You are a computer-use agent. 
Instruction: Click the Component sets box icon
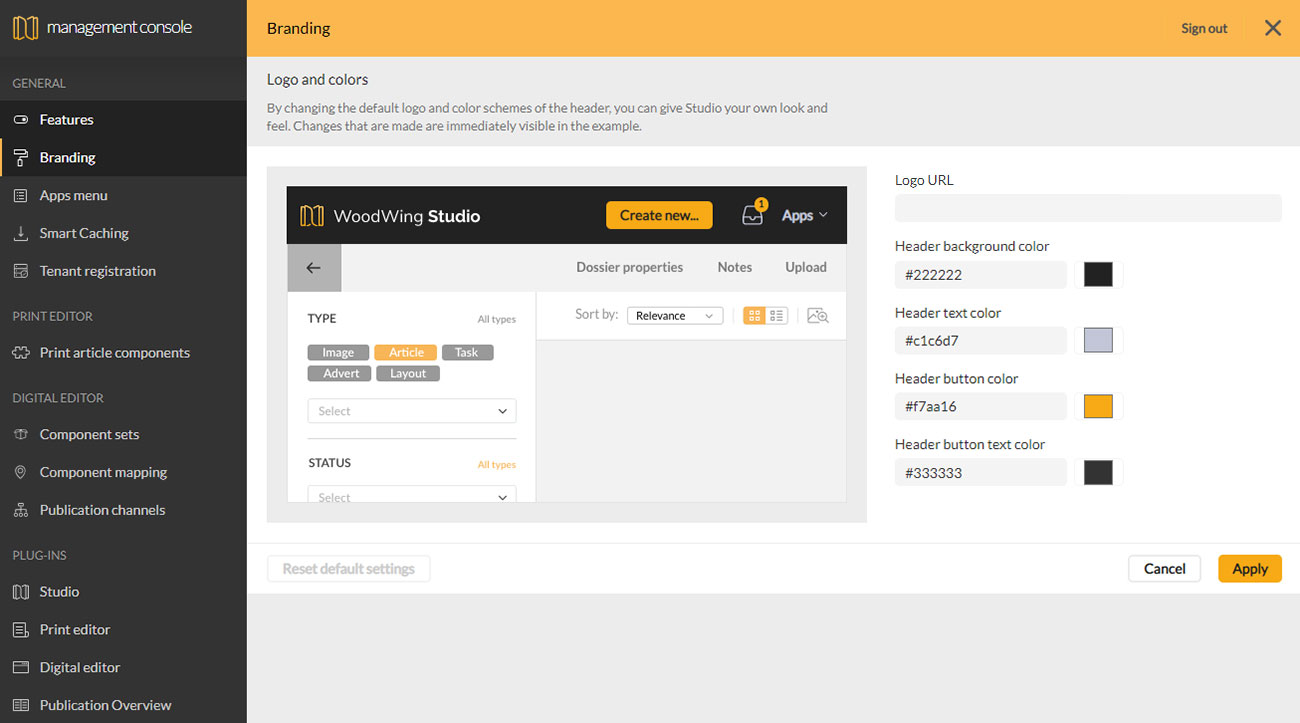tap(20, 434)
